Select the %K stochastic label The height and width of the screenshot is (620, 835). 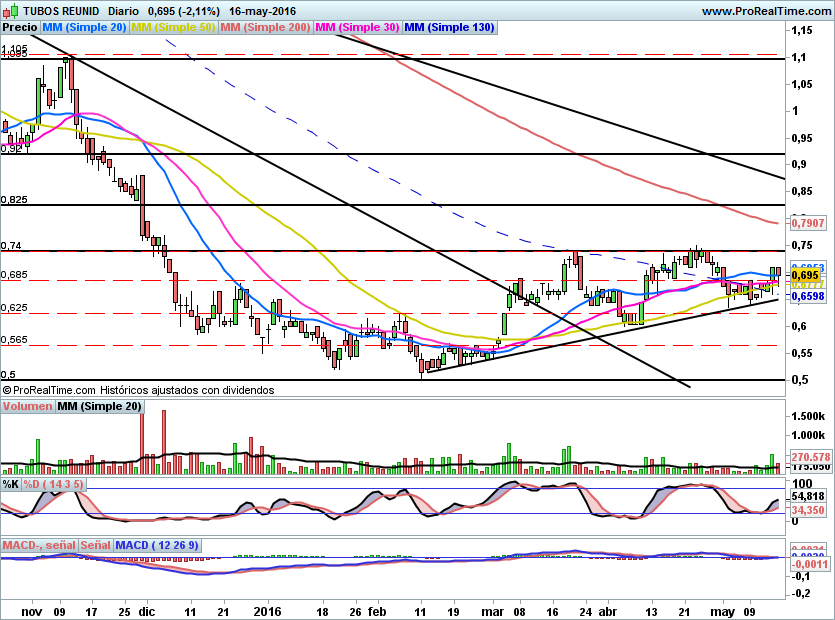pyautogui.click(x=10, y=484)
